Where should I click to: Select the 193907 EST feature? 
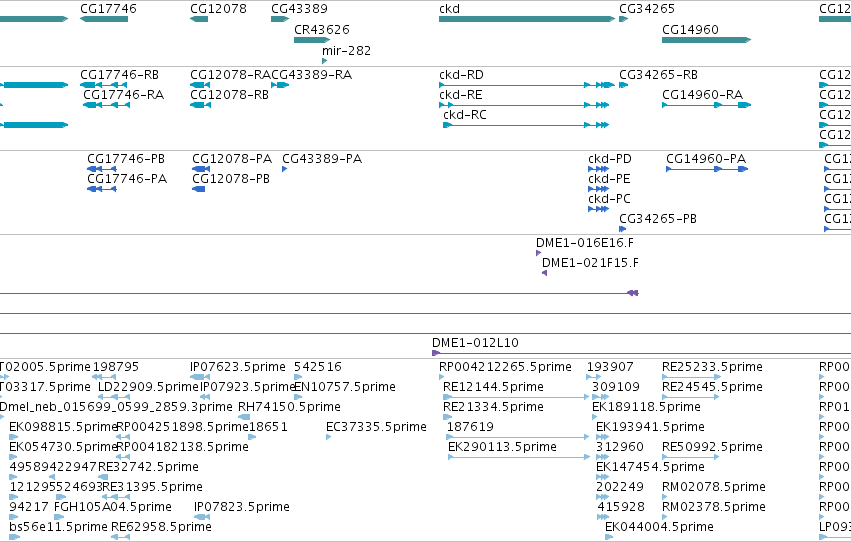[x=594, y=377]
